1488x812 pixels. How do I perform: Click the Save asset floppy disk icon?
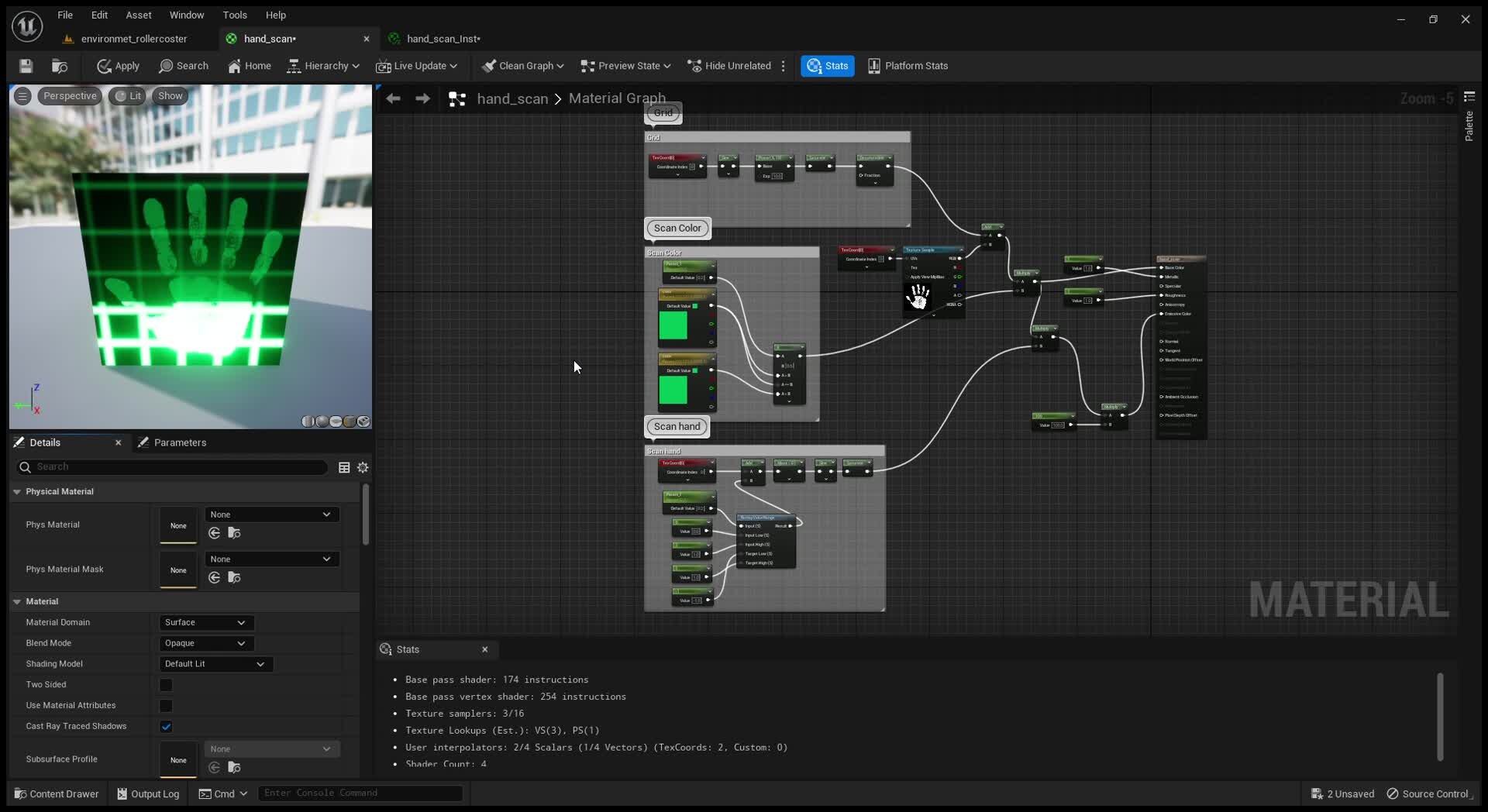click(x=26, y=66)
